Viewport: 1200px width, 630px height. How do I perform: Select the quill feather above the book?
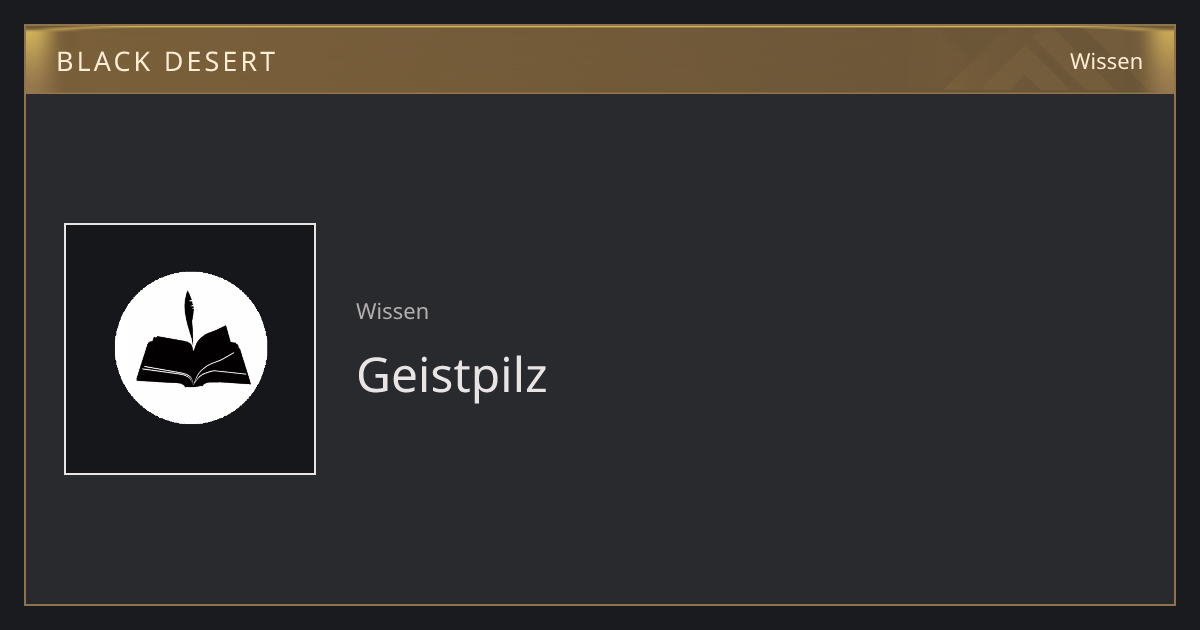187,316
